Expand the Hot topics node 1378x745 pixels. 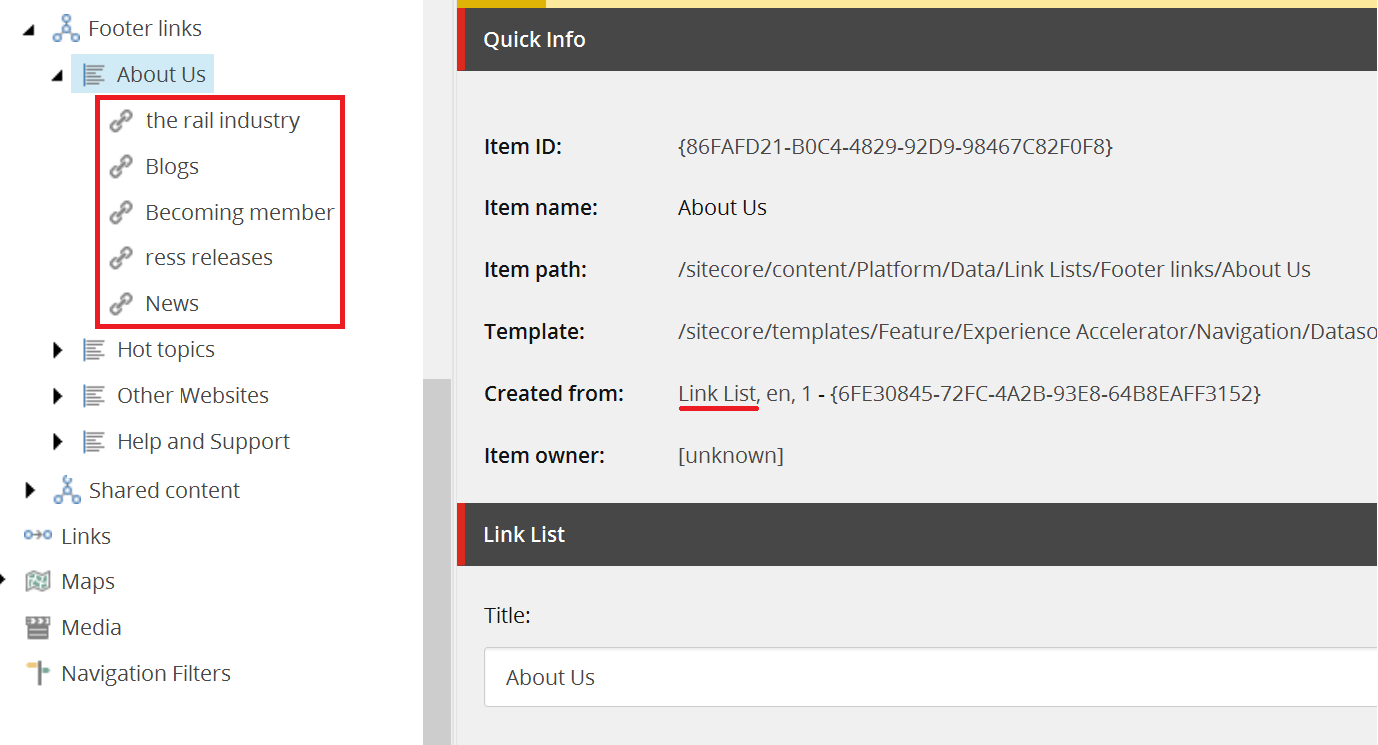(x=58, y=349)
